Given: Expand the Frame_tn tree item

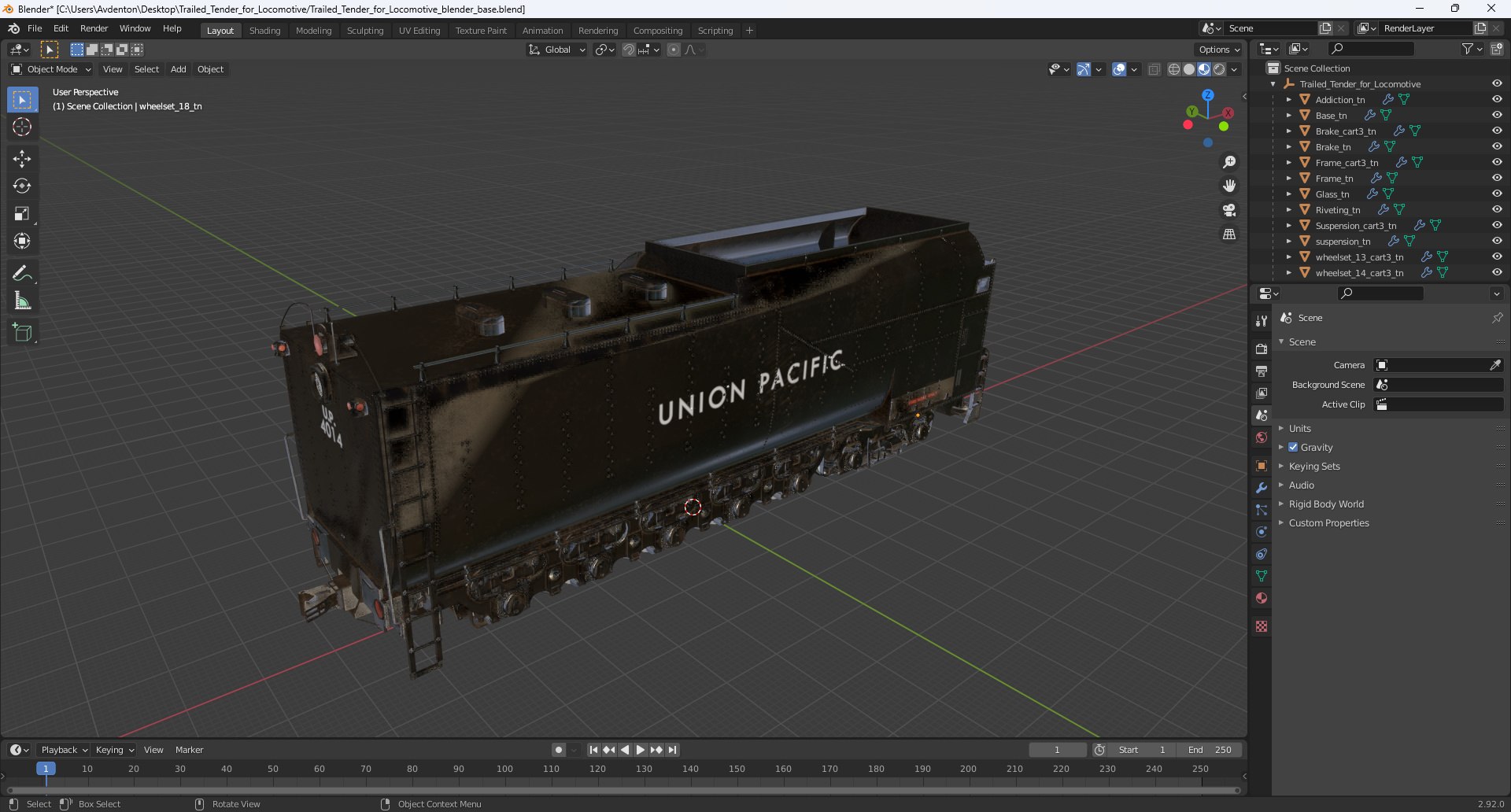Looking at the screenshot, I should point(1288,178).
